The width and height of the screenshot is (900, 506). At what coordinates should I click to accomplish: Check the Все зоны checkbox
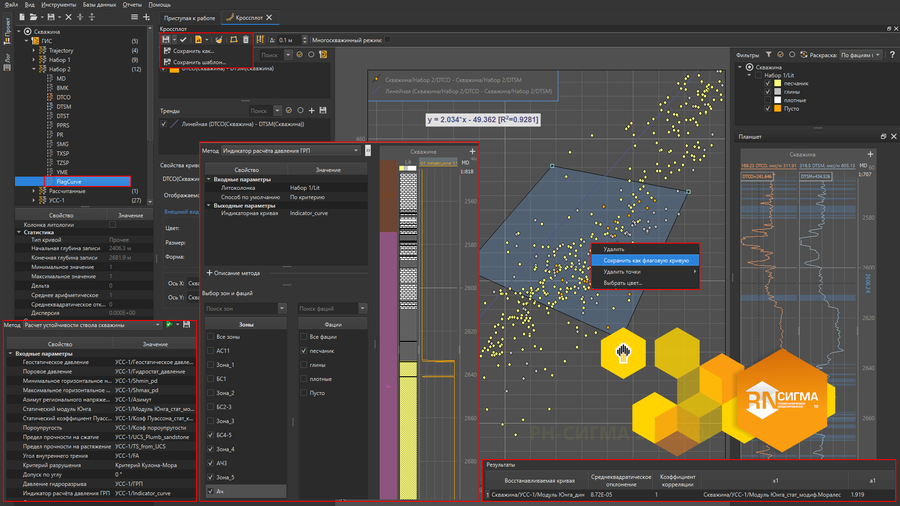click(210, 337)
